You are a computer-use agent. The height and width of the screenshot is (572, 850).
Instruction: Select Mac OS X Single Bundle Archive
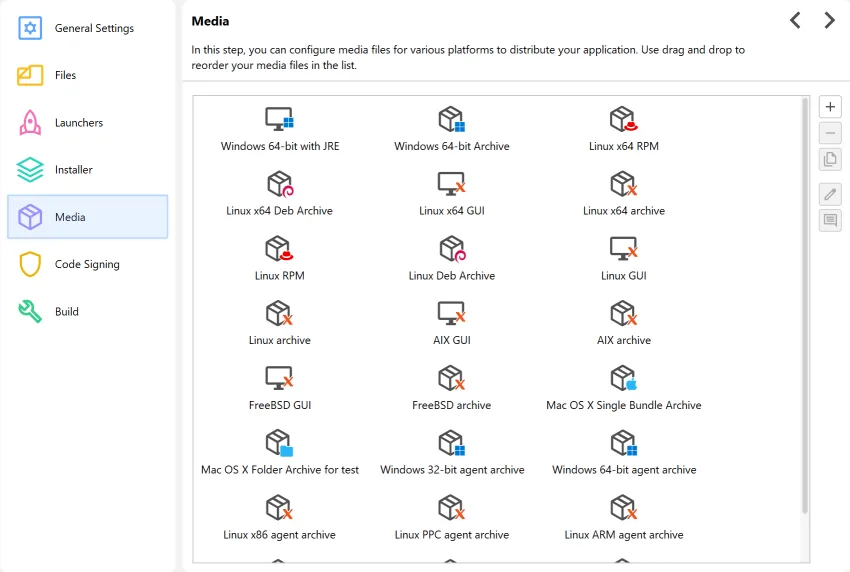tap(623, 389)
